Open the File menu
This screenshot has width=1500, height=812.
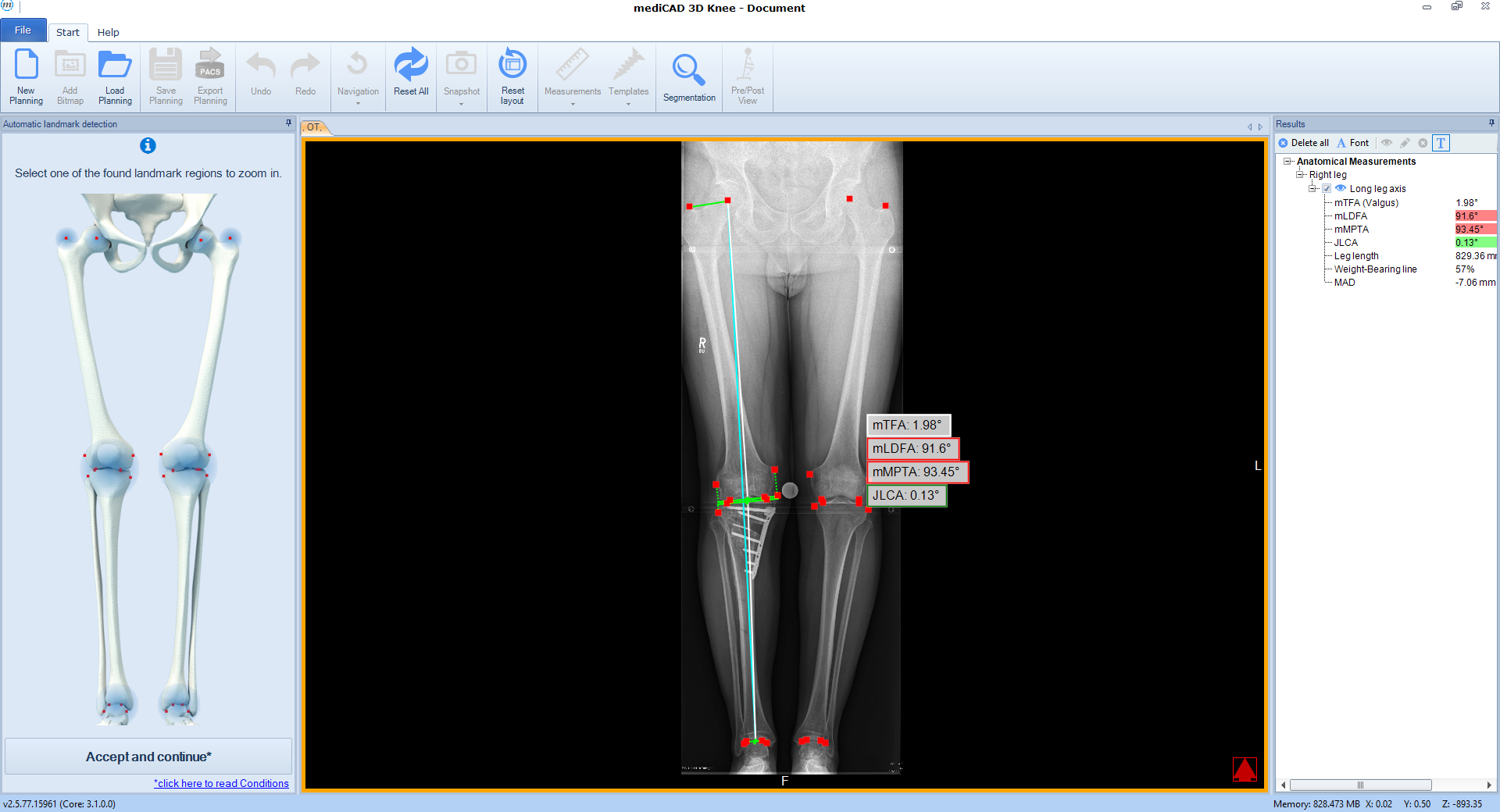[23, 30]
